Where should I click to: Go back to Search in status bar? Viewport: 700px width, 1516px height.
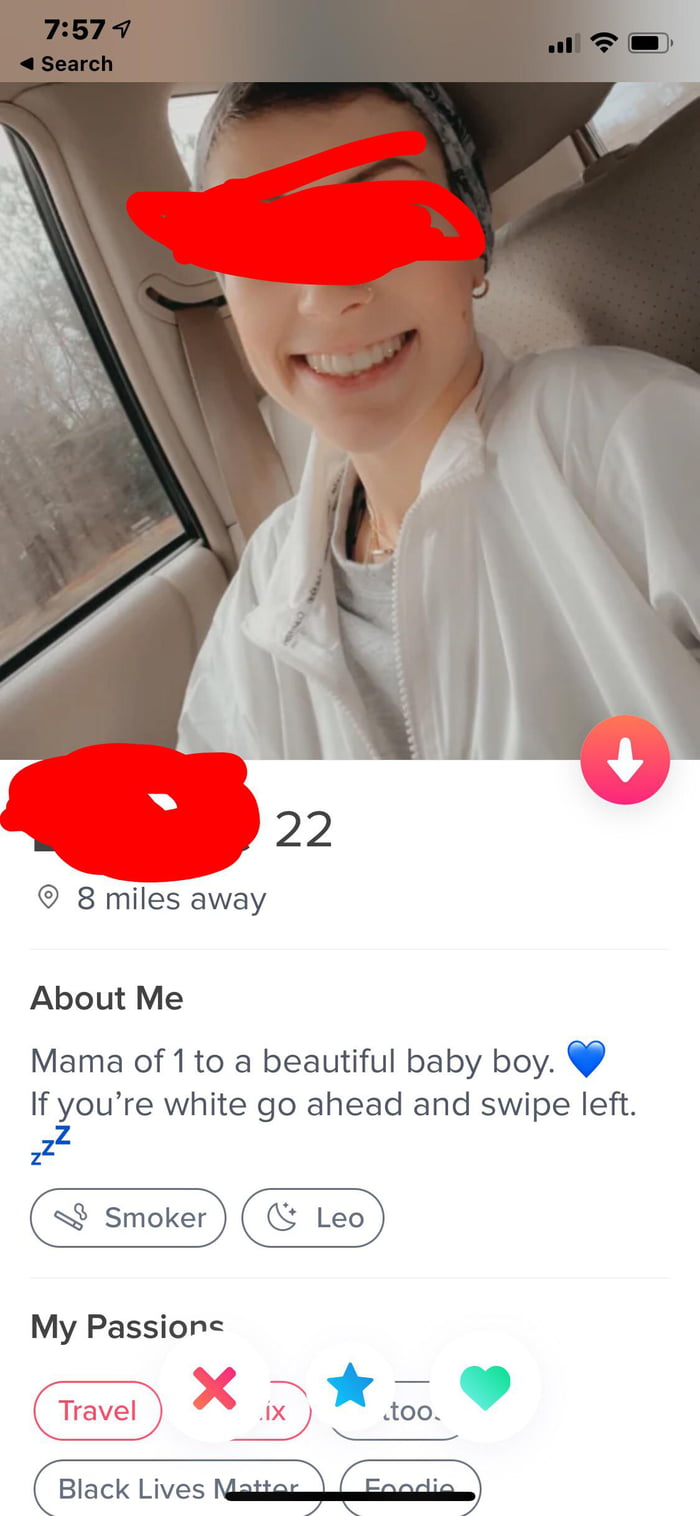66,63
